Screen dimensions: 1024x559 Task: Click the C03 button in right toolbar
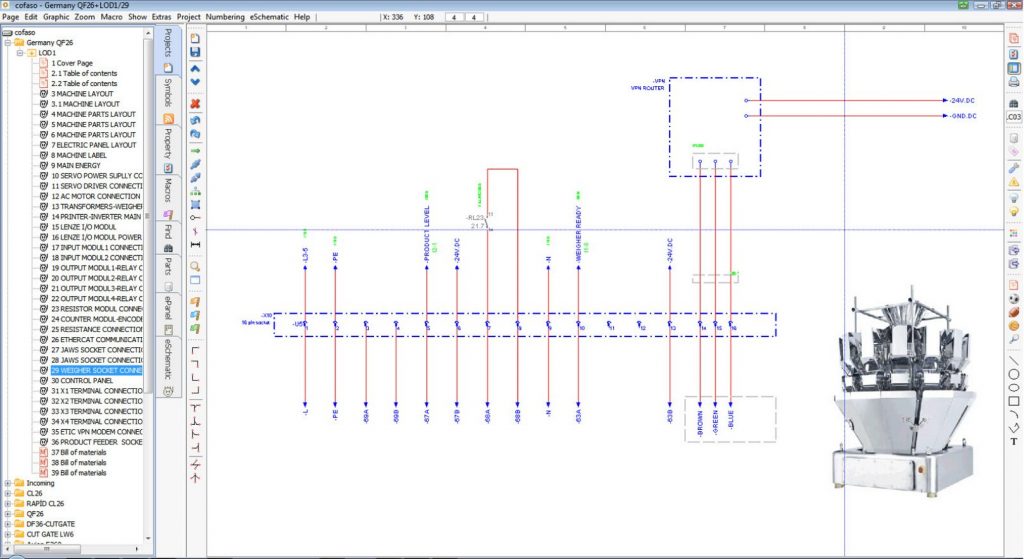point(1013,117)
